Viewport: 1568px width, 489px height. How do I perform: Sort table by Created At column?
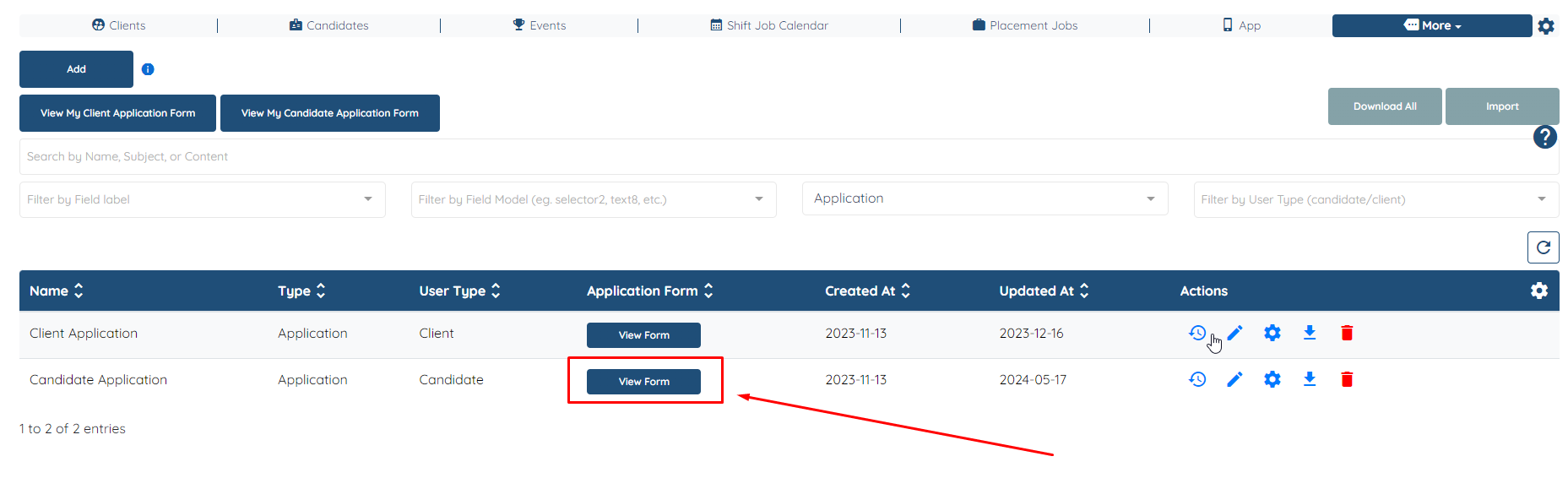click(x=868, y=291)
